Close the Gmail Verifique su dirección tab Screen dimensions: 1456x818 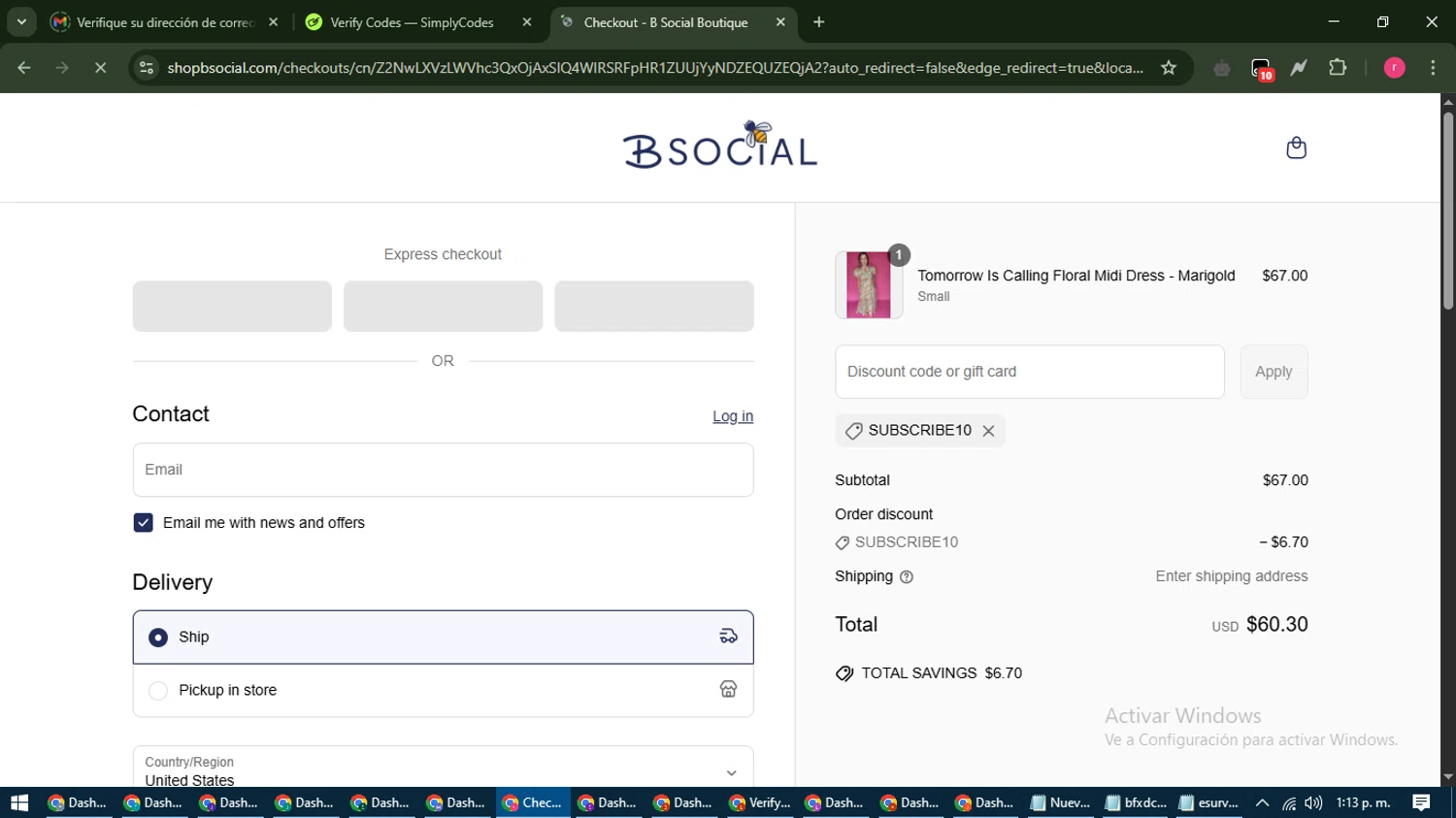[273, 22]
